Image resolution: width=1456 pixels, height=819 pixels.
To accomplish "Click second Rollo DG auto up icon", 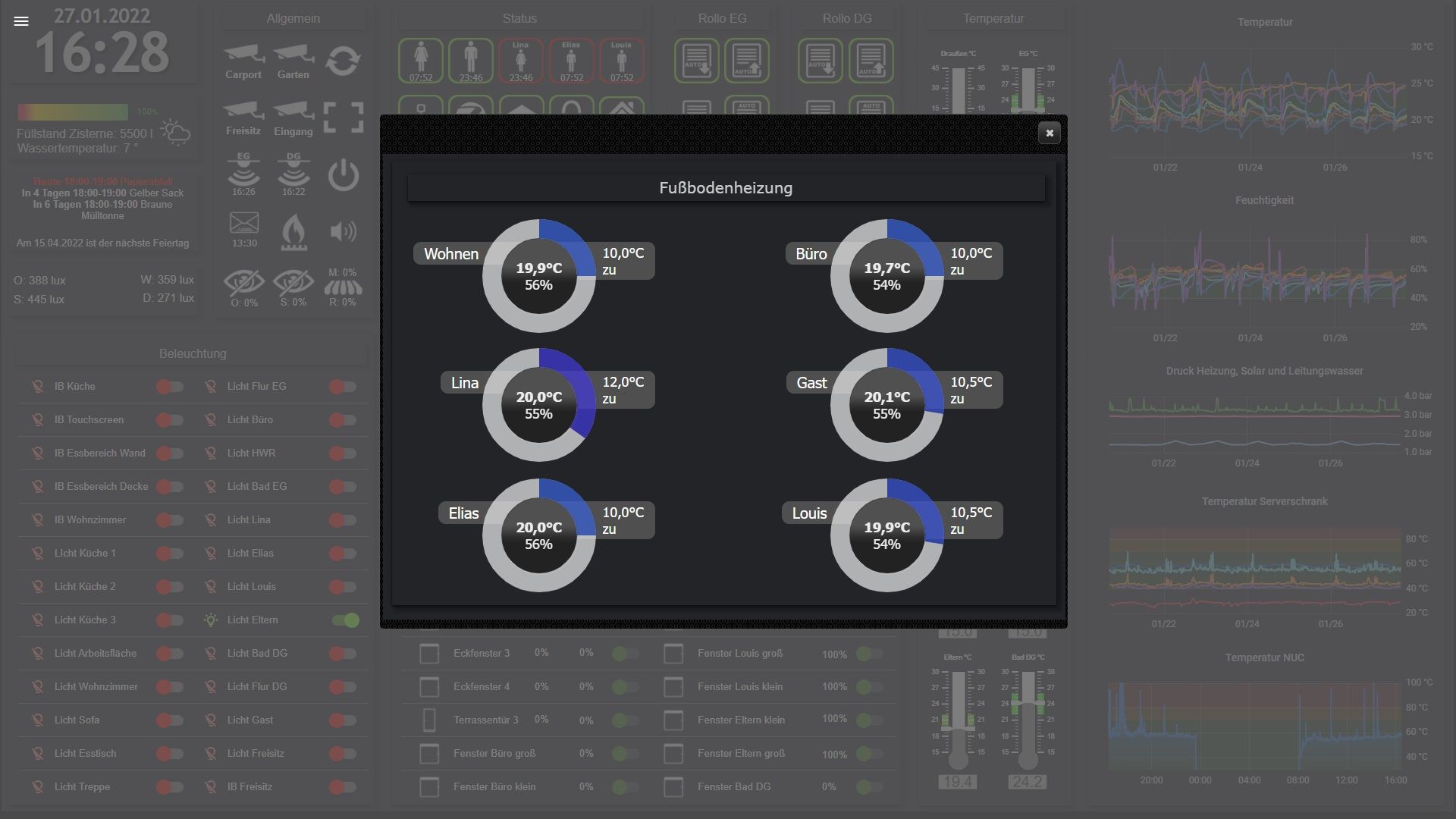I will pos(871,61).
